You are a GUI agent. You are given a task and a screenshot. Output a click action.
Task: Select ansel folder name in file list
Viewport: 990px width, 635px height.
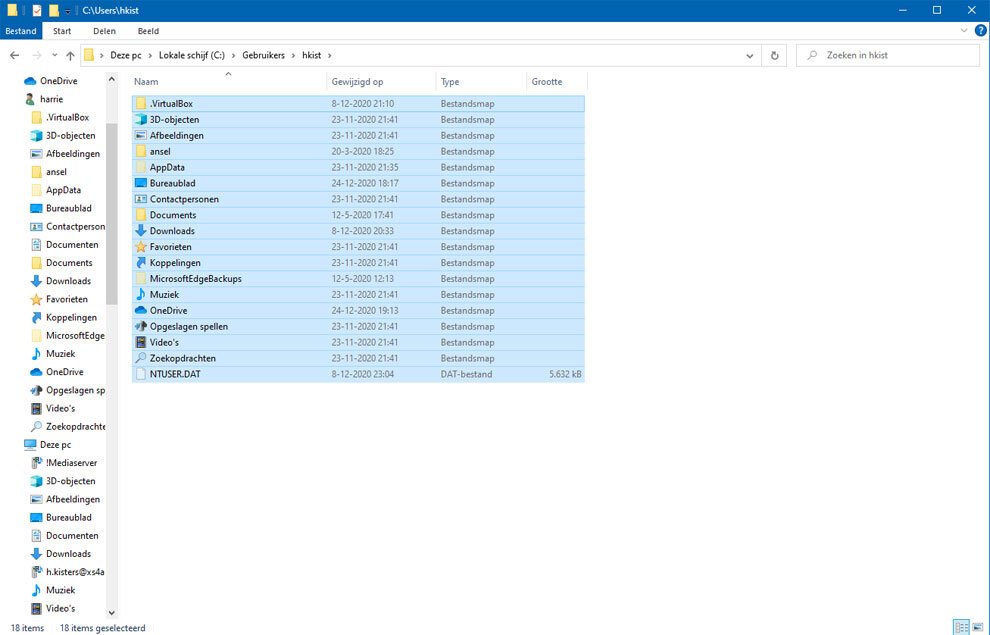coord(160,151)
